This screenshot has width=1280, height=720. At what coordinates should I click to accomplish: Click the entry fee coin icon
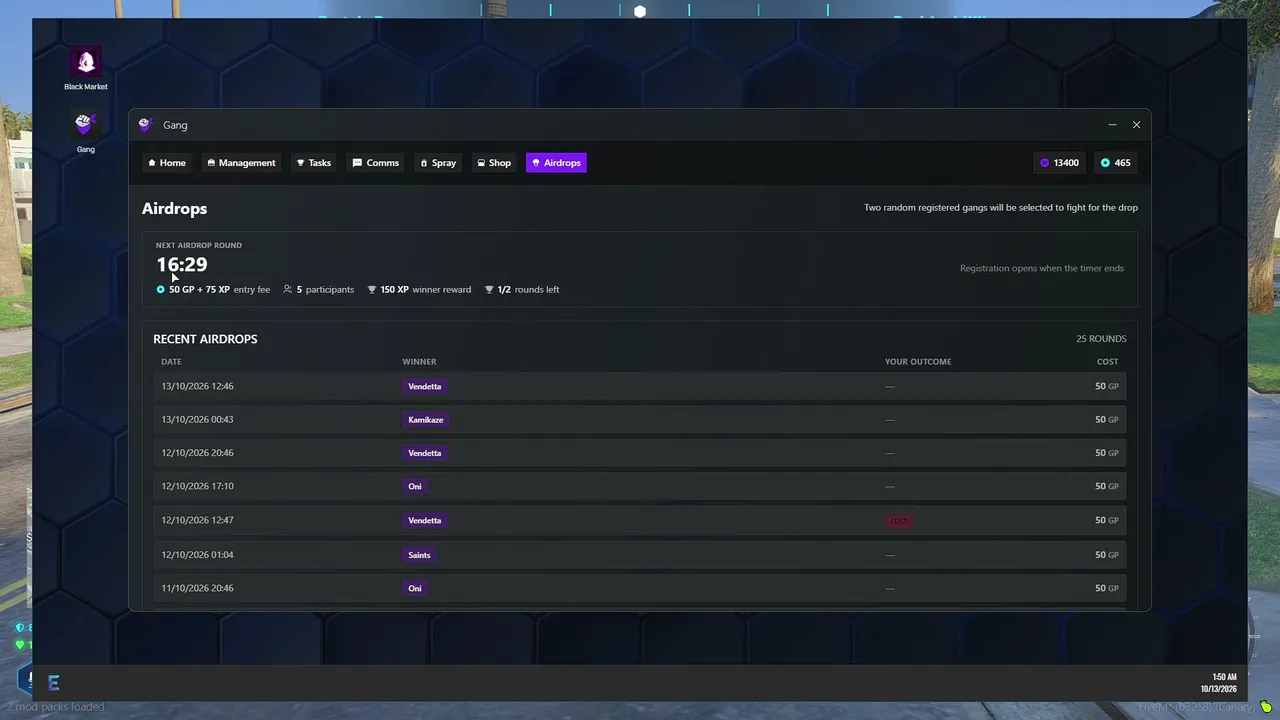160,290
